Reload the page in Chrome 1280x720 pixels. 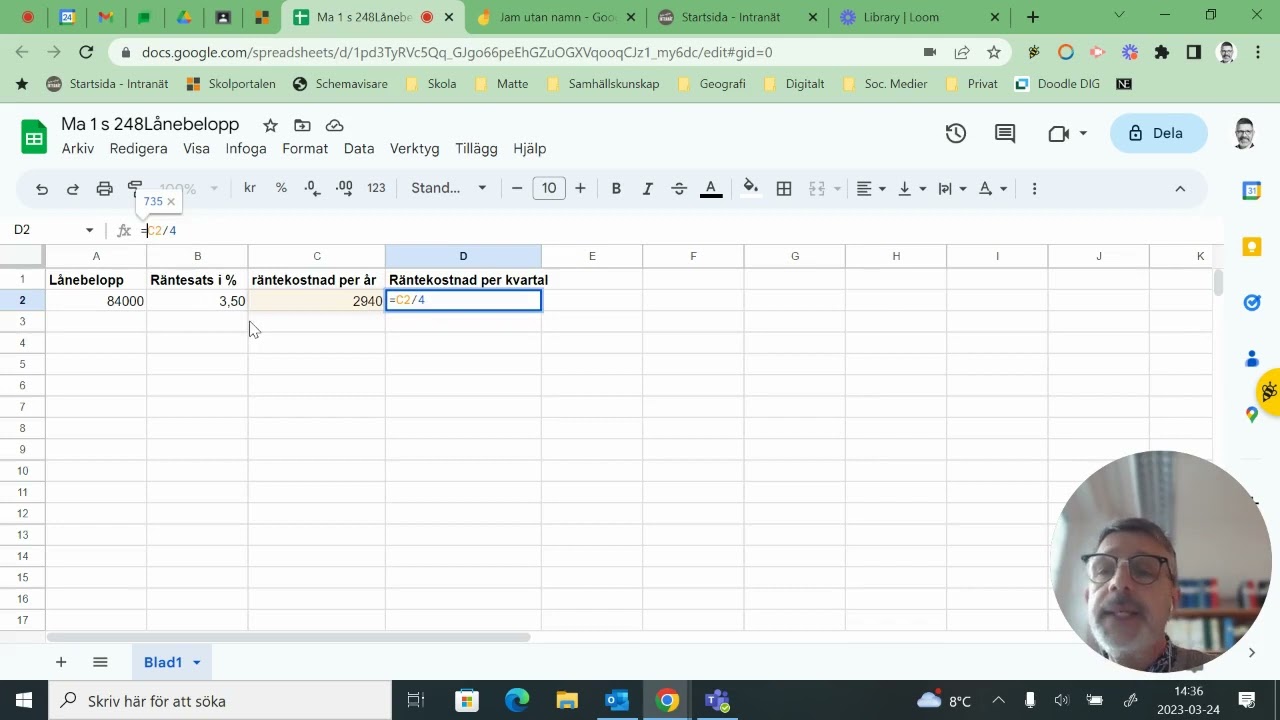coord(86,52)
